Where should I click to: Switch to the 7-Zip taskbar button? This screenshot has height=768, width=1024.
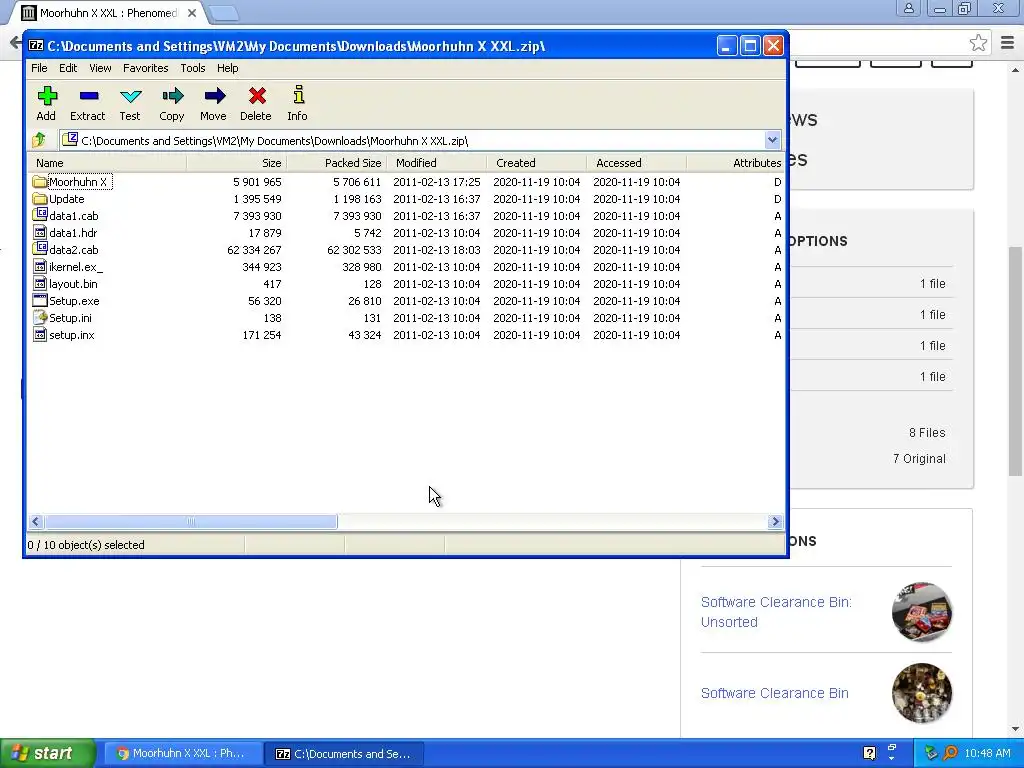345,753
